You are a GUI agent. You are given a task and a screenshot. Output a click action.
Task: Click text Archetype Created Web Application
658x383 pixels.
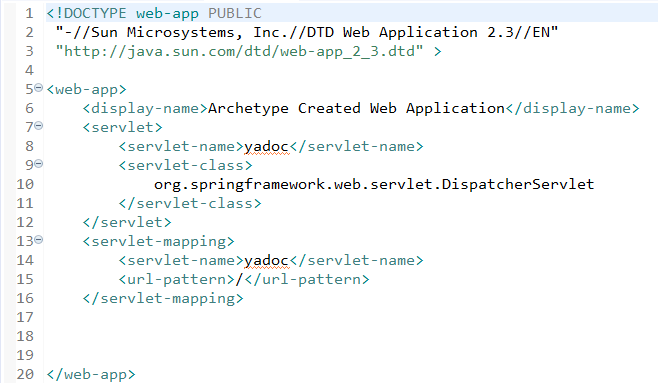coord(356,109)
